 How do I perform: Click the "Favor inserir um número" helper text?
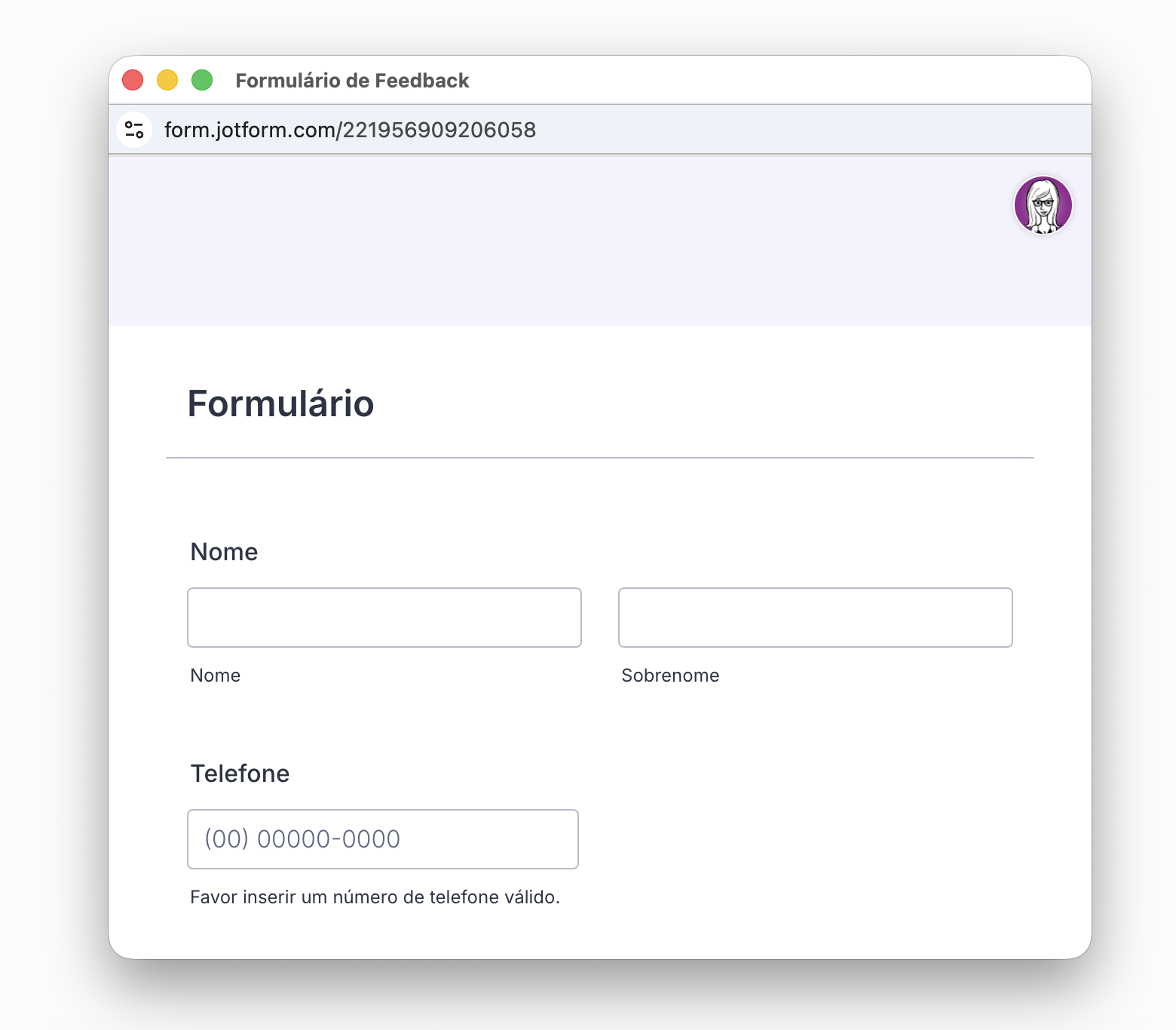click(375, 897)
